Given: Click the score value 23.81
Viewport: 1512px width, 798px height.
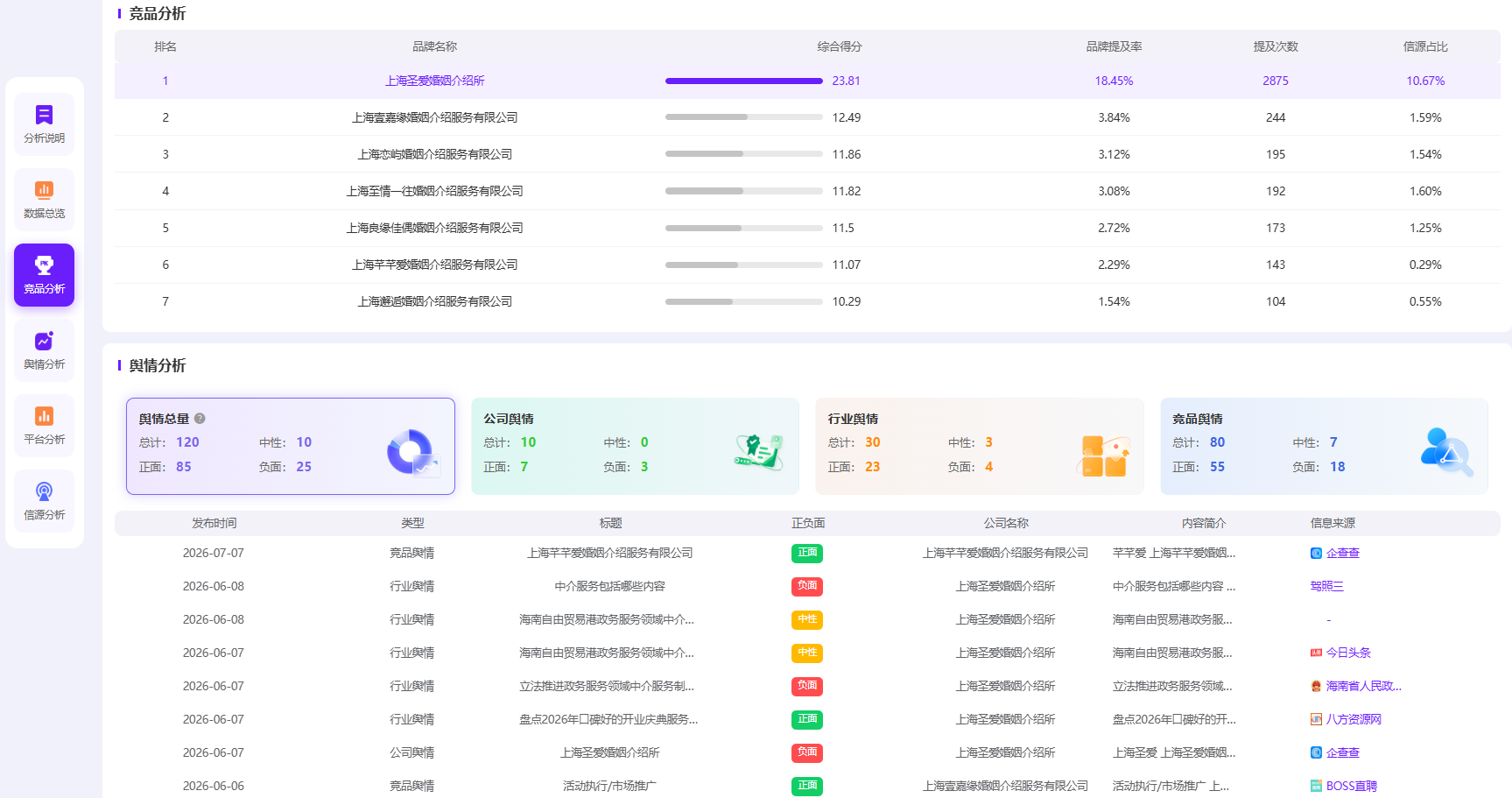Looking at the screenshot, I should (846, 81).
